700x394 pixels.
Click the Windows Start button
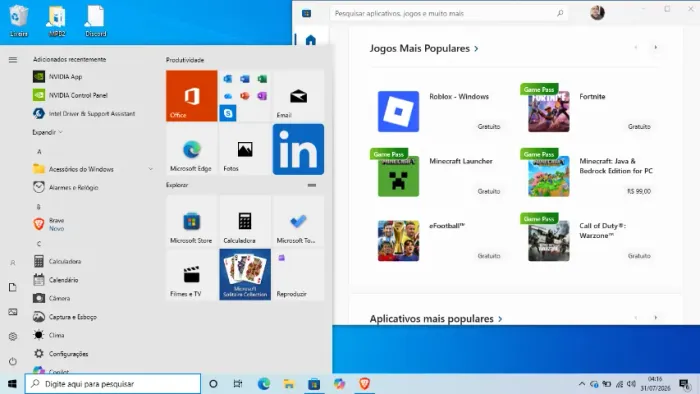point(12,384)
